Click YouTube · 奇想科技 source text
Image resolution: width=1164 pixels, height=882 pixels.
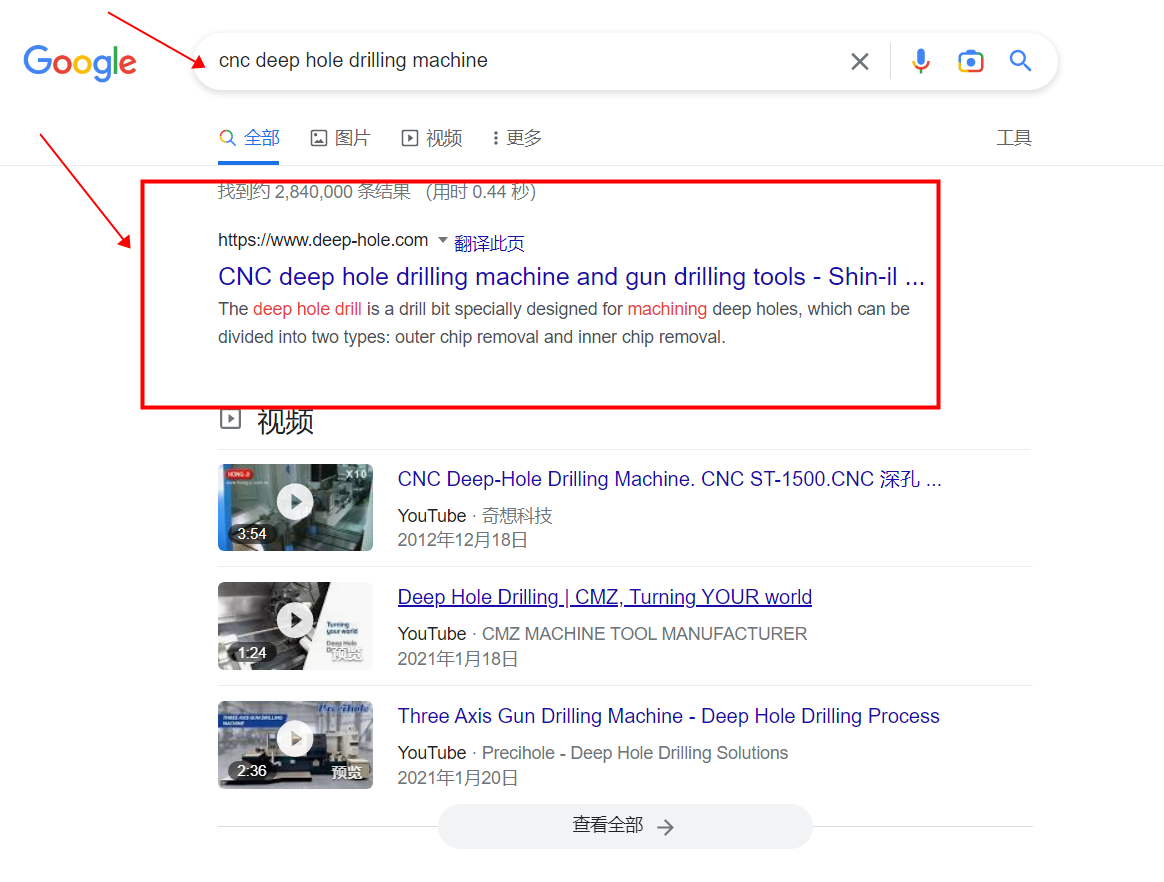[475, 516]
